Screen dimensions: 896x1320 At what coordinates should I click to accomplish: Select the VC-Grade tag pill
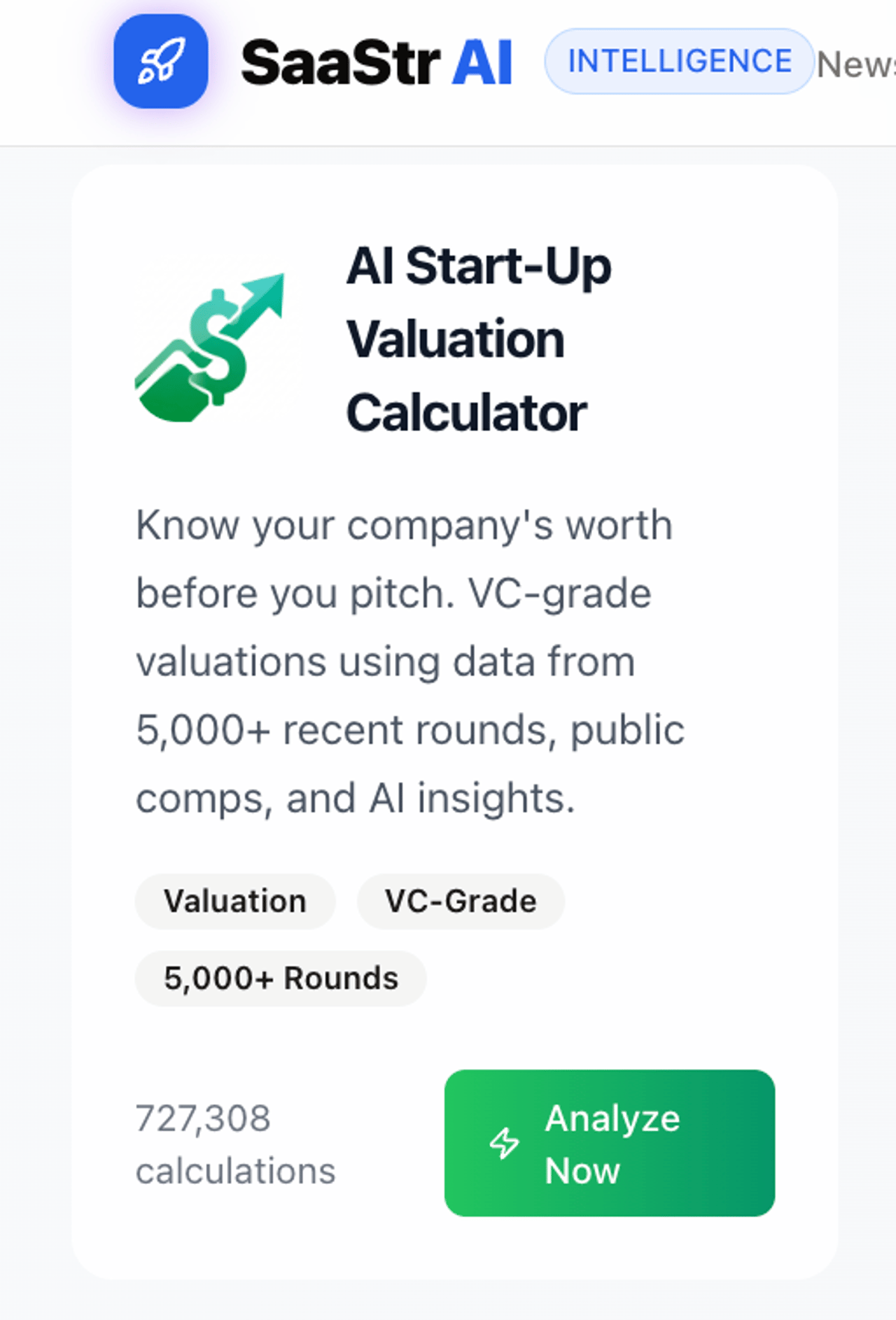tap(460, 902)
